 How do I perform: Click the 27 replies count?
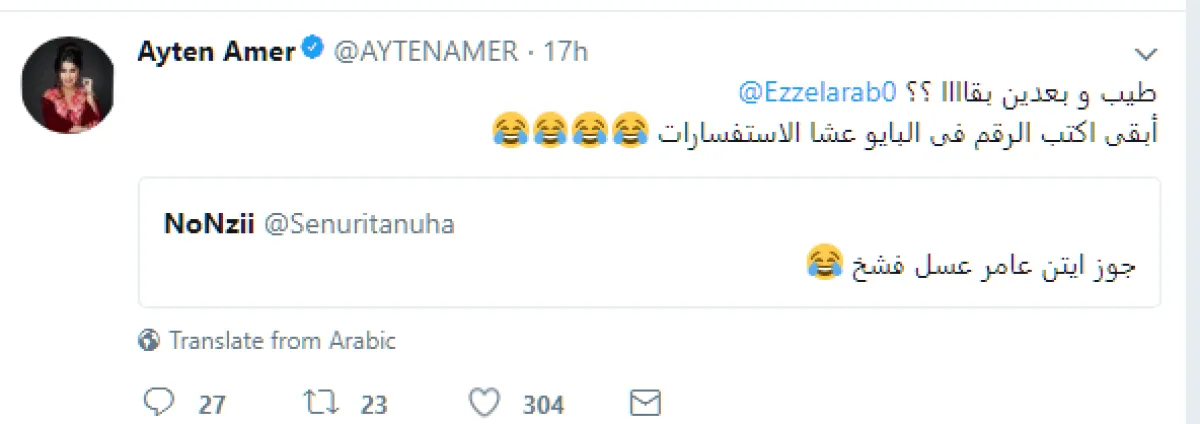click(211, 404)
